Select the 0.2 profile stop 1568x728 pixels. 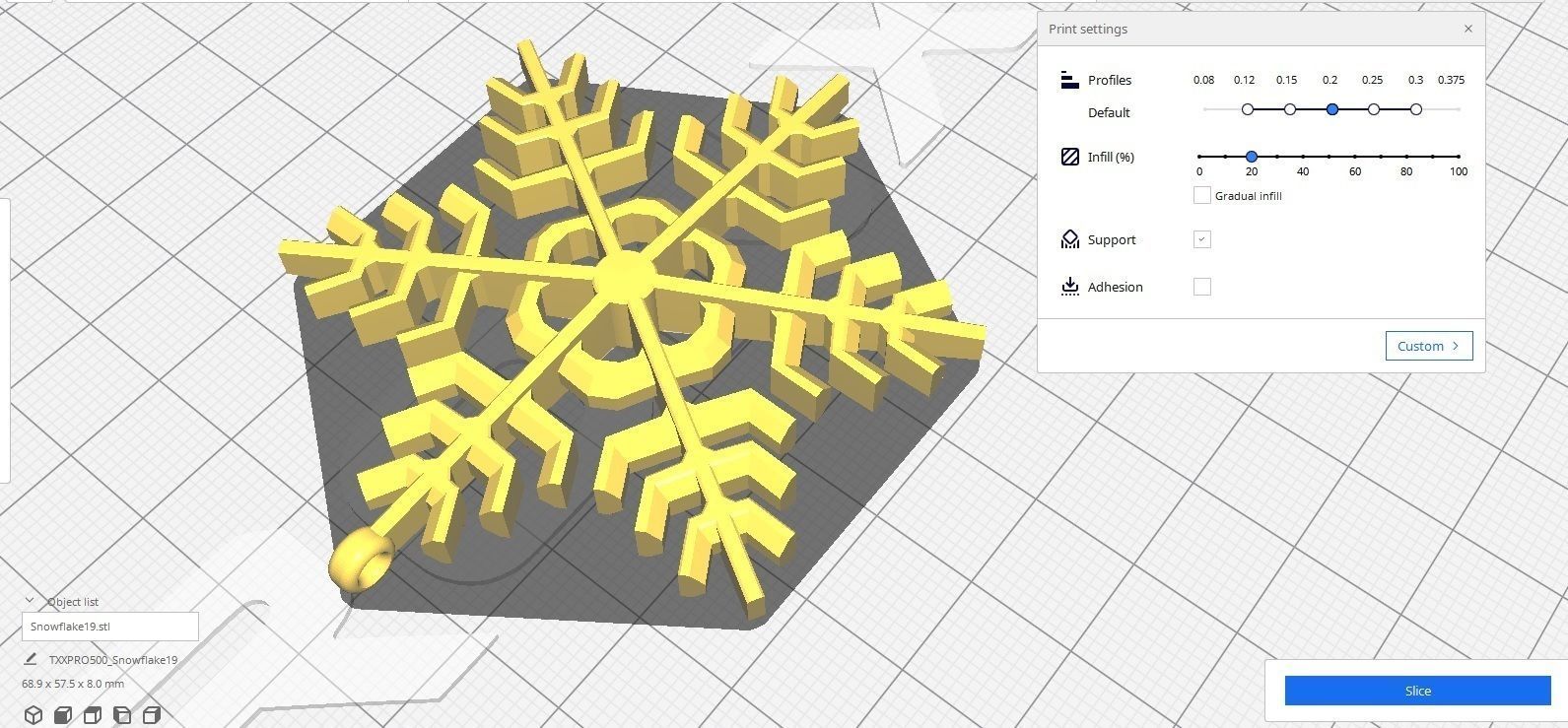[1332, 109]
